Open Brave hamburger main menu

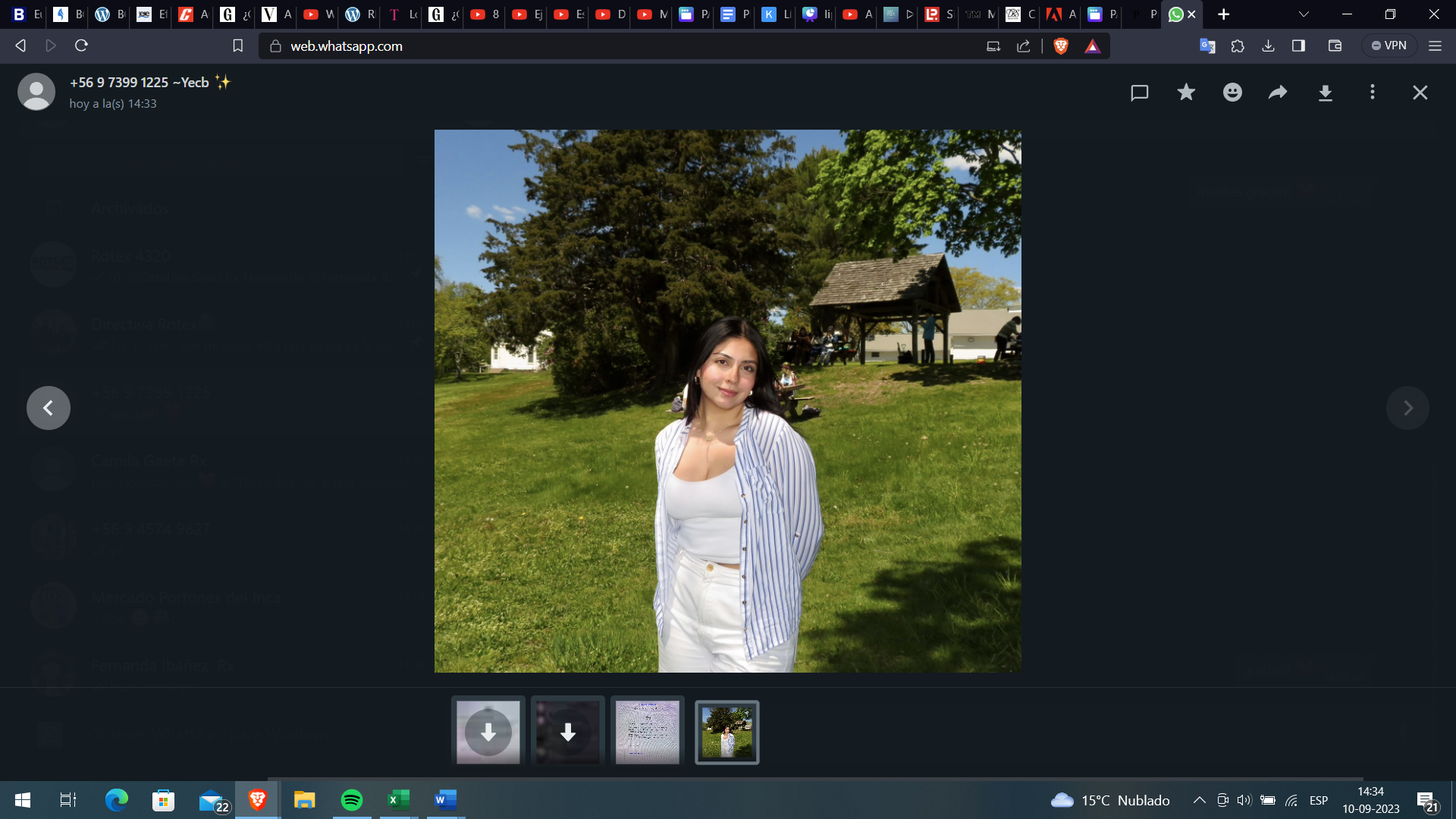click(x=1435, y=46)
